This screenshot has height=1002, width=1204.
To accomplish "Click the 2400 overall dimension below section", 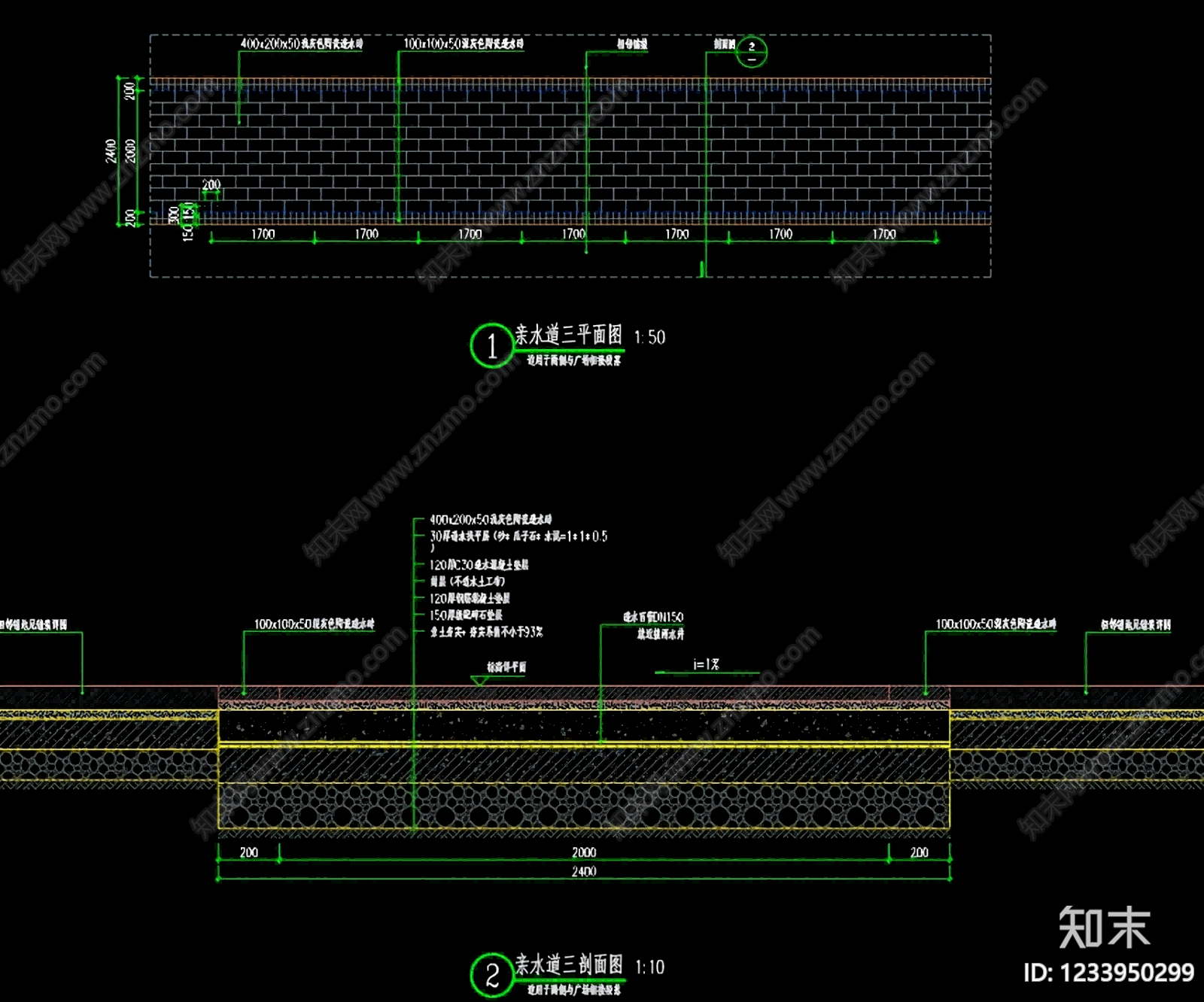I will click(x=584, y=871).
